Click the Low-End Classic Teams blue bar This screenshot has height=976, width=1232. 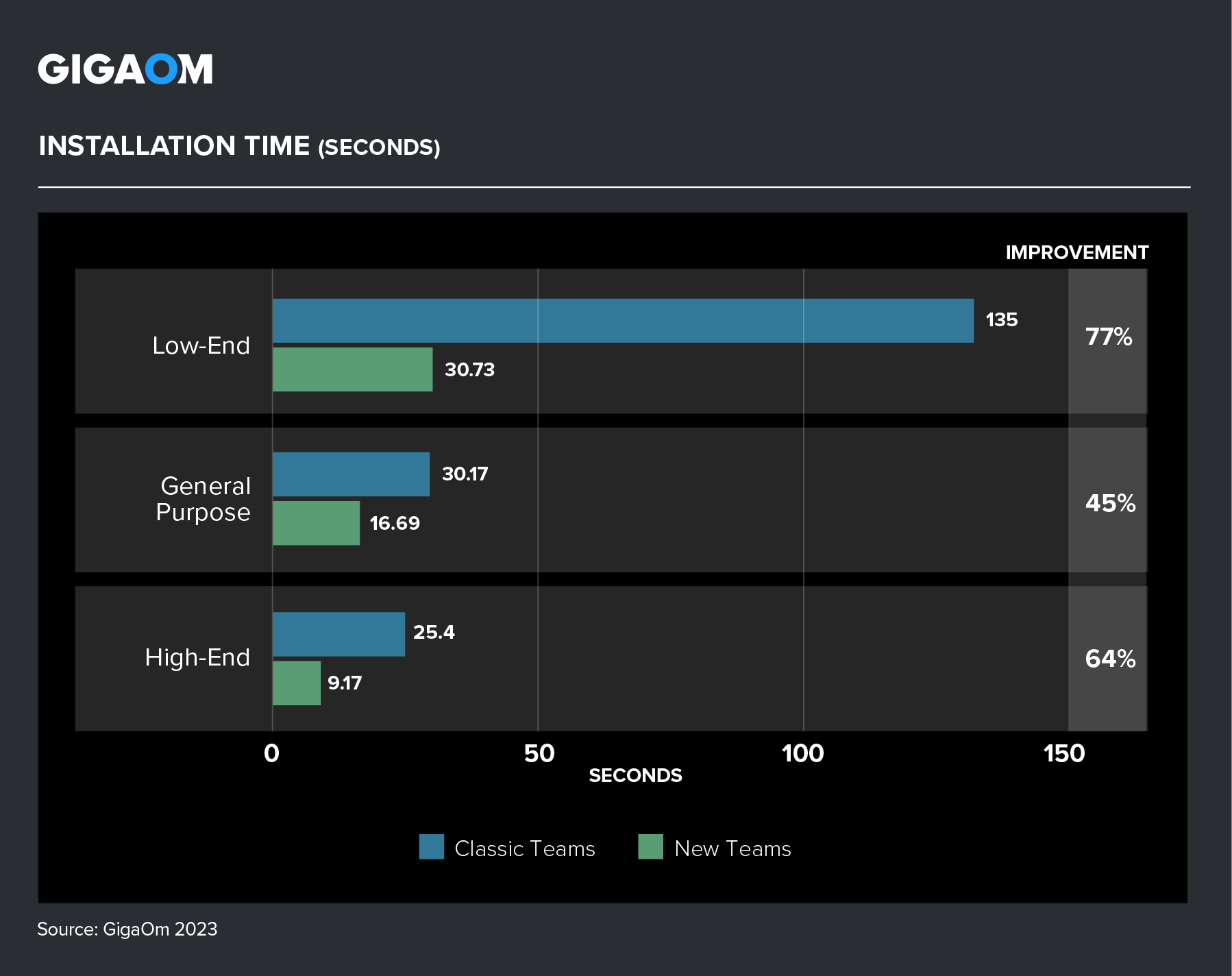click(x=622, y=321)
